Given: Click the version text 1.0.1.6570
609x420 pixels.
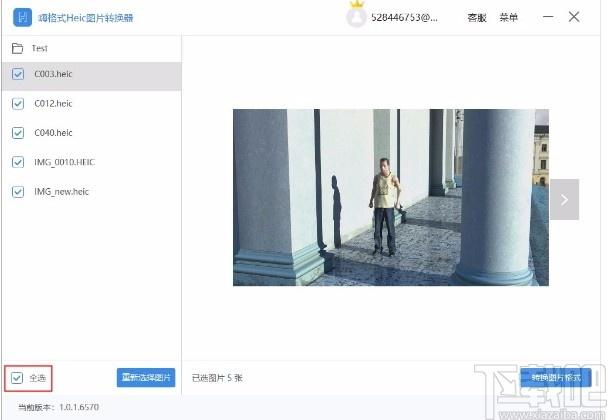Looking at the screenshot, I should click(x=79, y=407).
